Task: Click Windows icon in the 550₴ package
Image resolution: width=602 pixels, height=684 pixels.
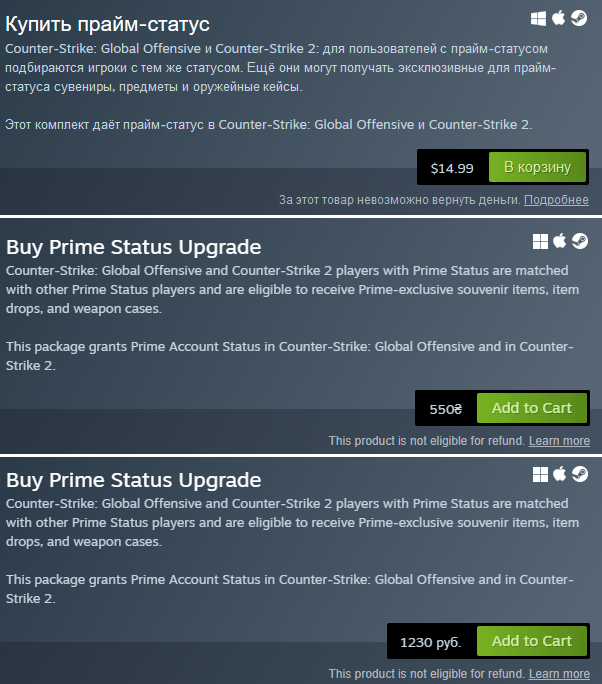Action: point(540,241)
